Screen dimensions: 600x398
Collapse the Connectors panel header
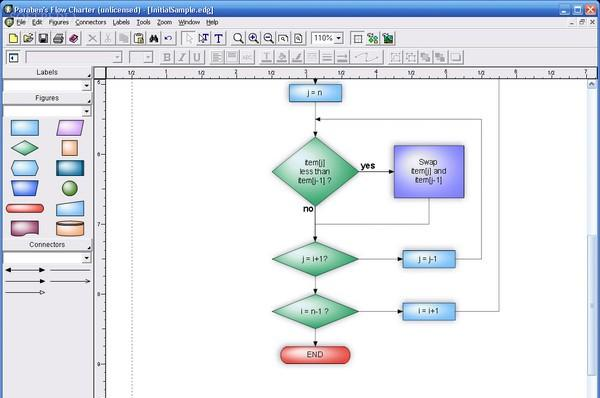point(47,245)
